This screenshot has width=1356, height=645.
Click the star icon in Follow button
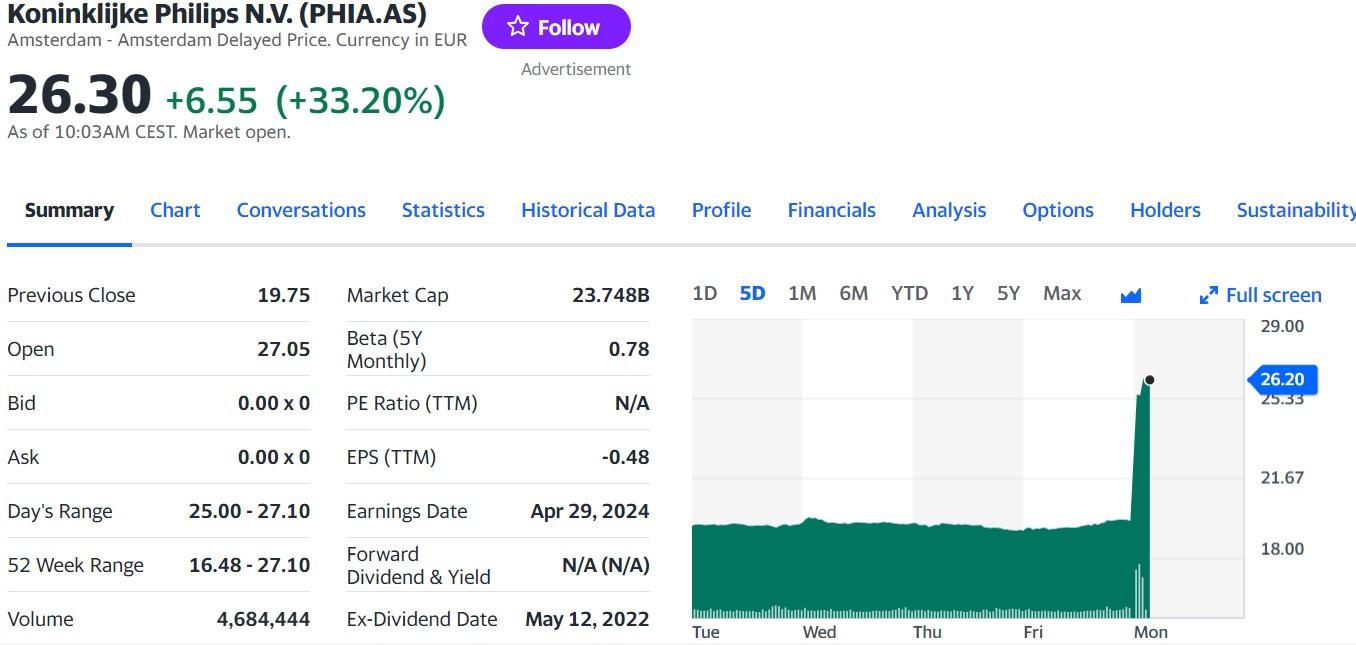(517, 27)
